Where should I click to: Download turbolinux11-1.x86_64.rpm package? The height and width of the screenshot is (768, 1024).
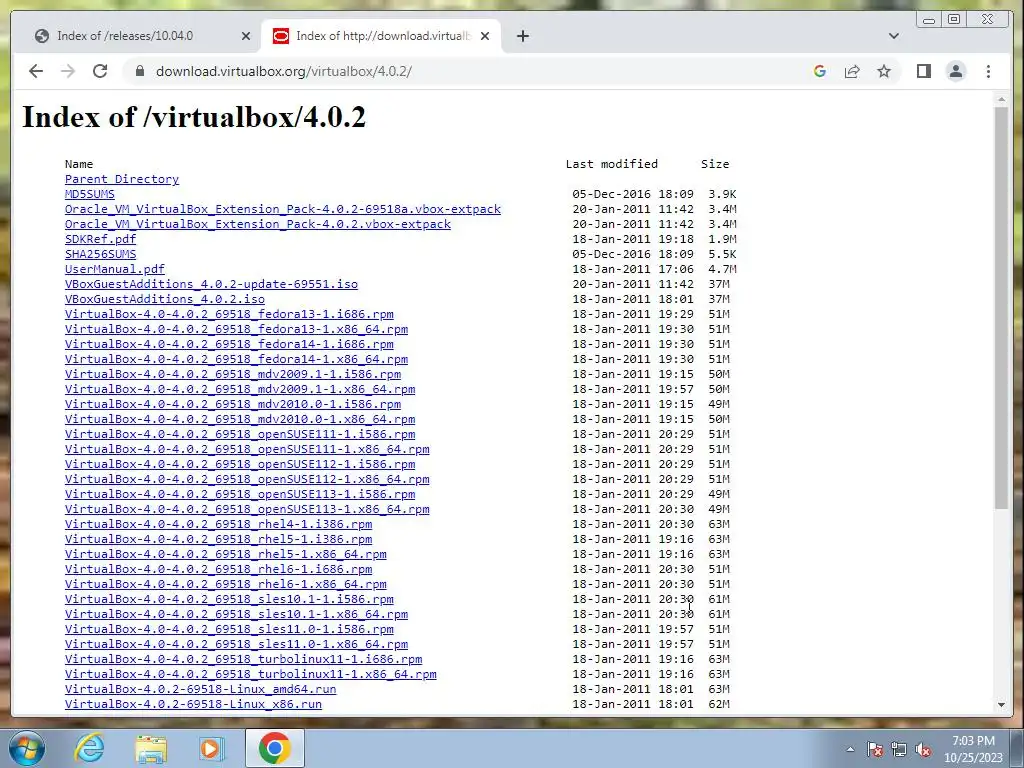point(251,675)
